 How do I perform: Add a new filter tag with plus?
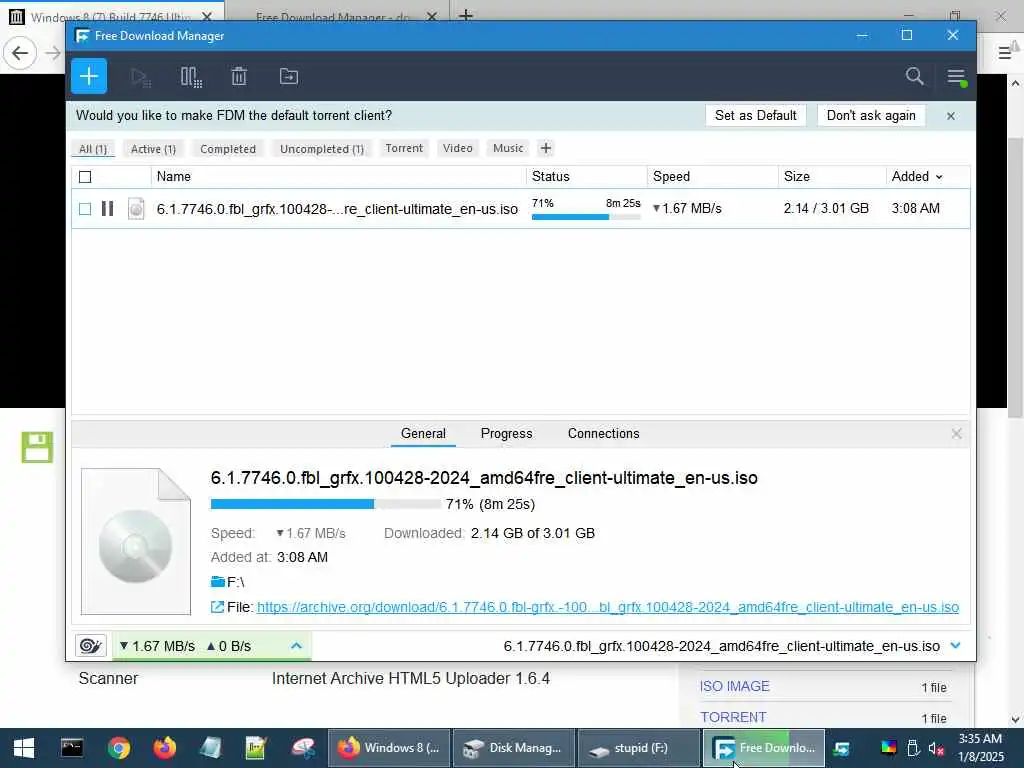click(546, 148)
